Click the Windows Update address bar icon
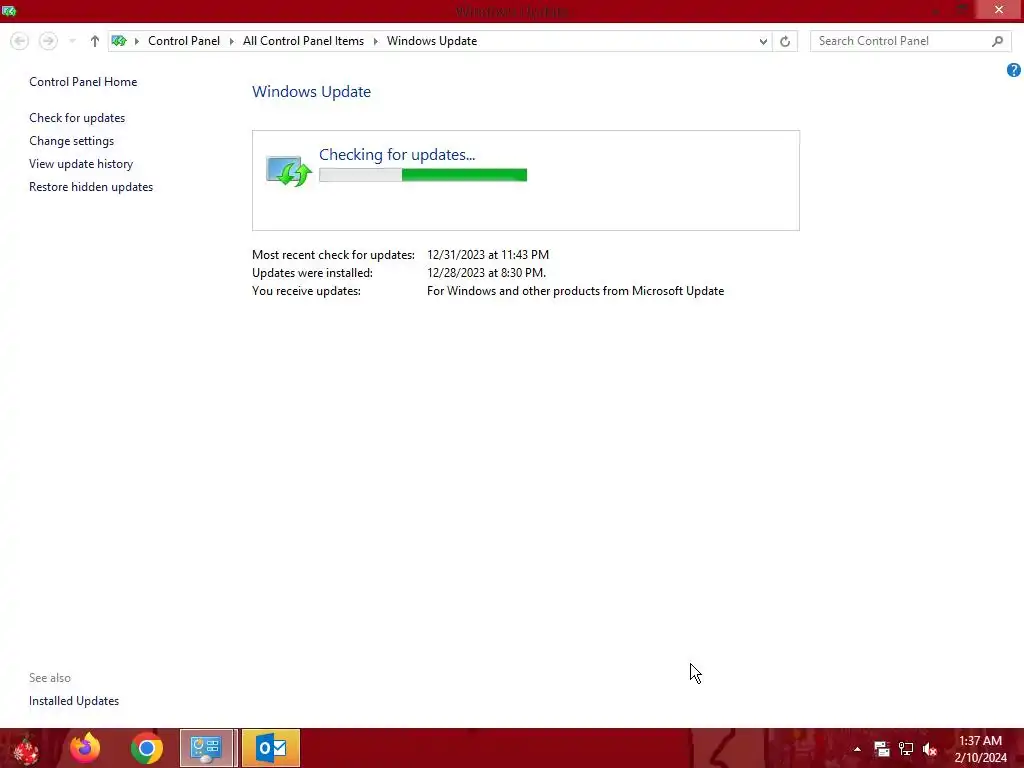Image resolution: width=1024 pixels, height=768 pixels. [x=119, y=41]
